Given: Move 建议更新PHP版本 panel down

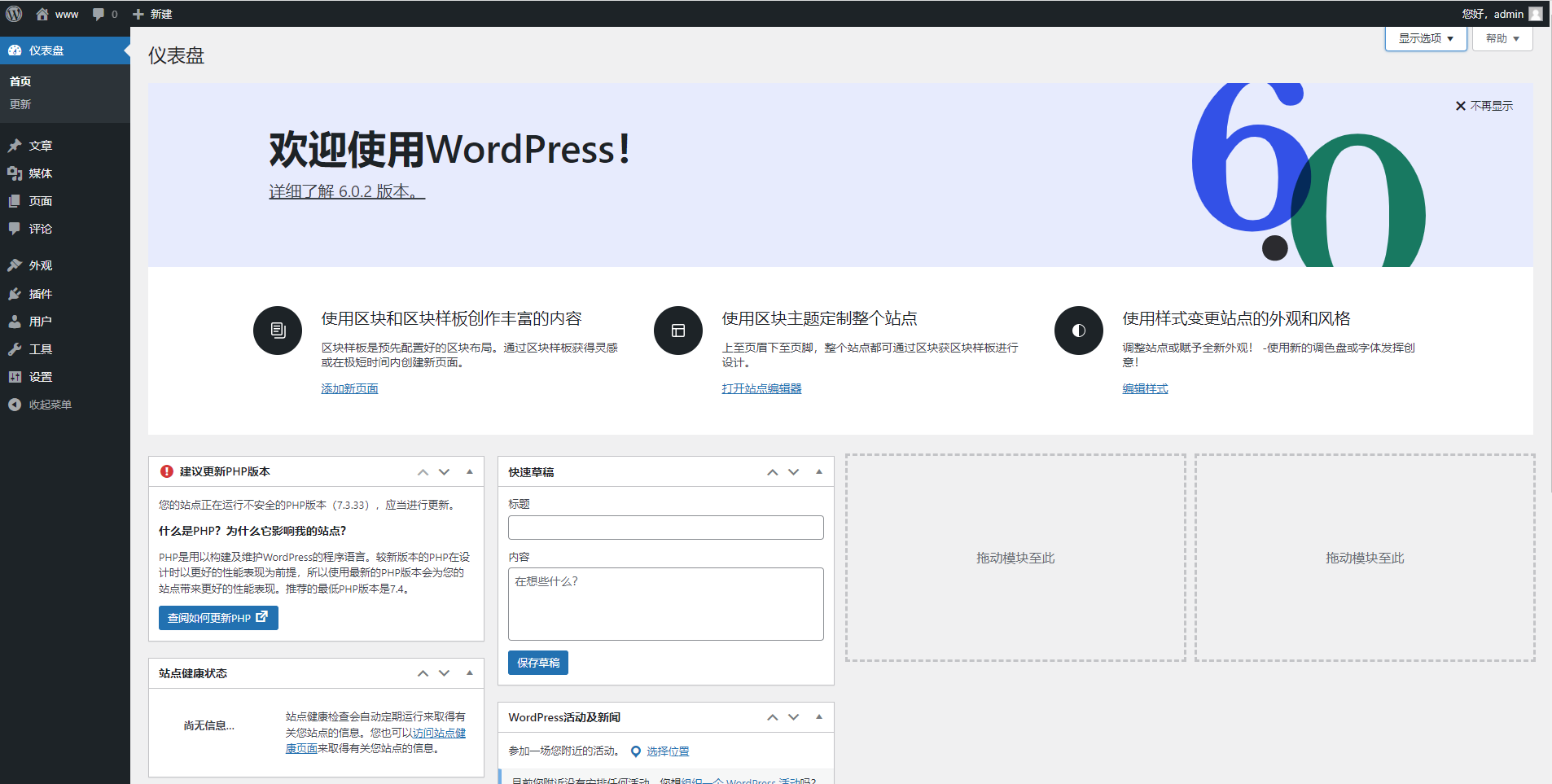Looking at the screenshot, I should pyautogui.click(x=444, y=472).
